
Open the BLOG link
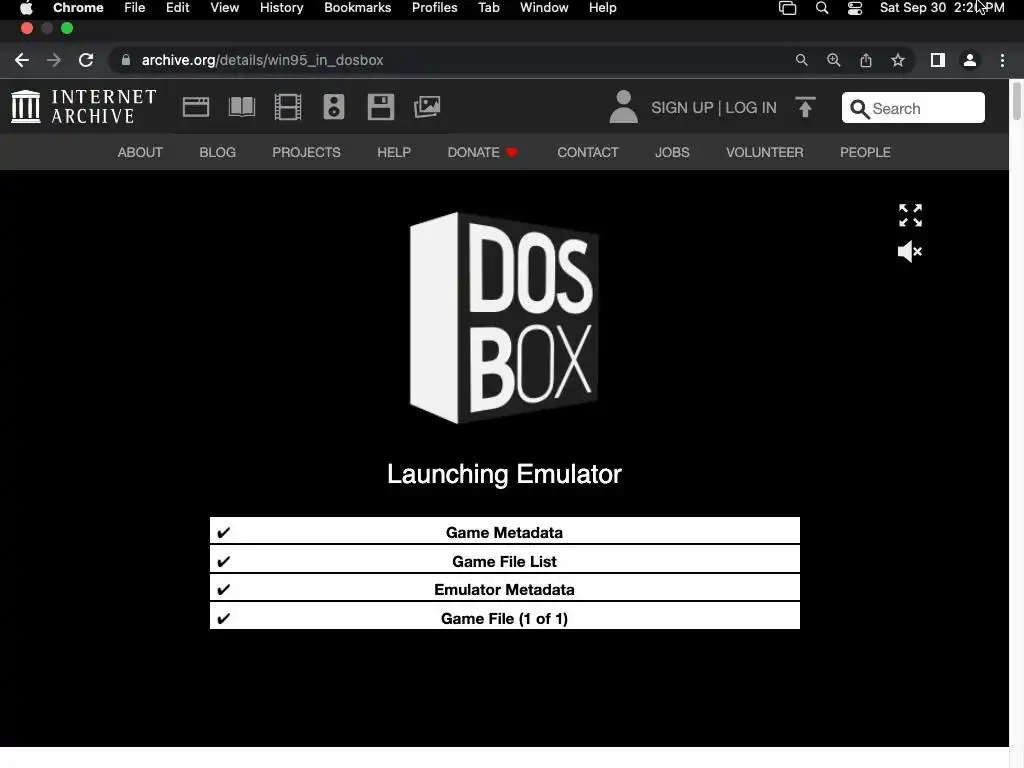[x=217, y=152]
